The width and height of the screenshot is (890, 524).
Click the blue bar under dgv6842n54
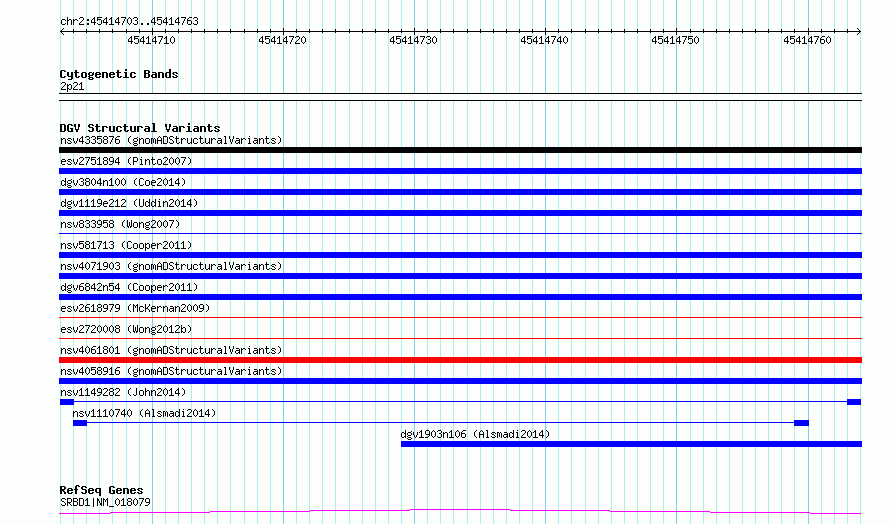click(x=460, y=297)
